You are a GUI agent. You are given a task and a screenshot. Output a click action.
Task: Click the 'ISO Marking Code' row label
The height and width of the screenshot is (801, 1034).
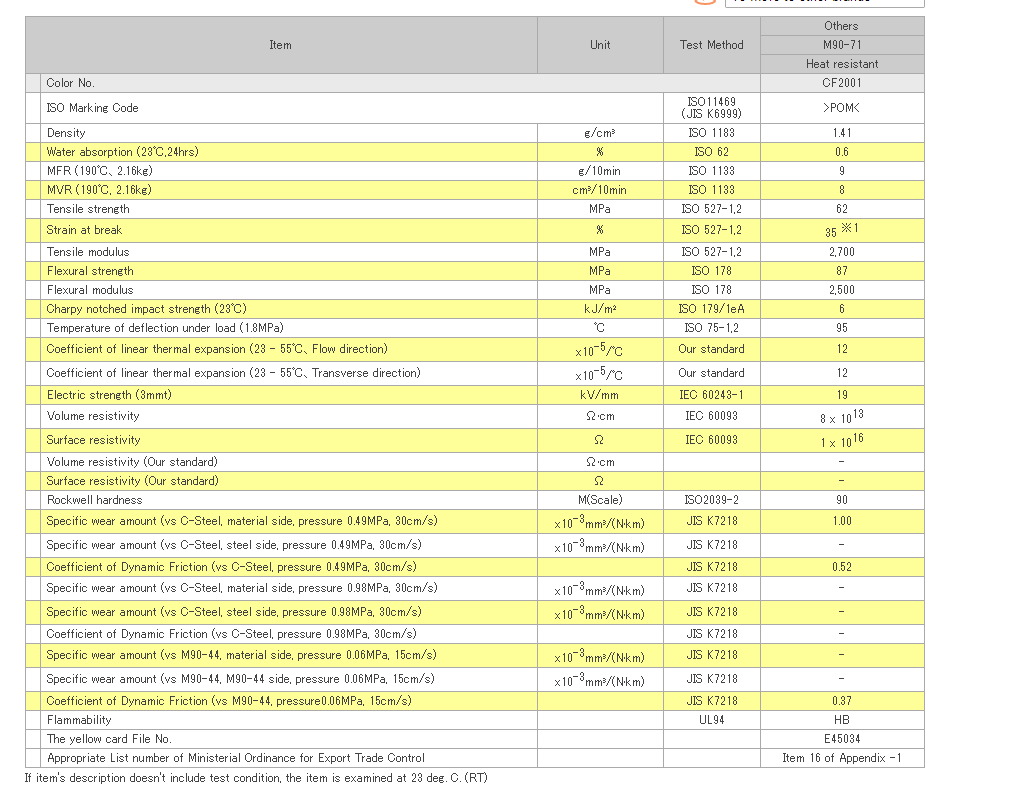[x=92, y=108]
